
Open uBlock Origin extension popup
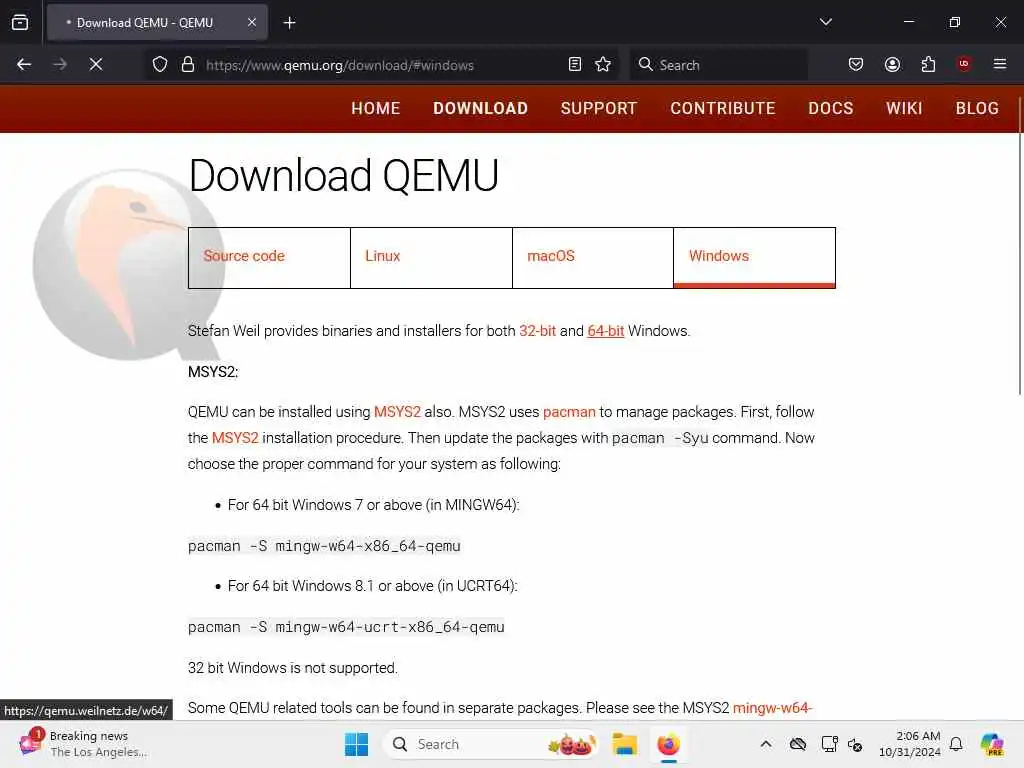[964, 64]
